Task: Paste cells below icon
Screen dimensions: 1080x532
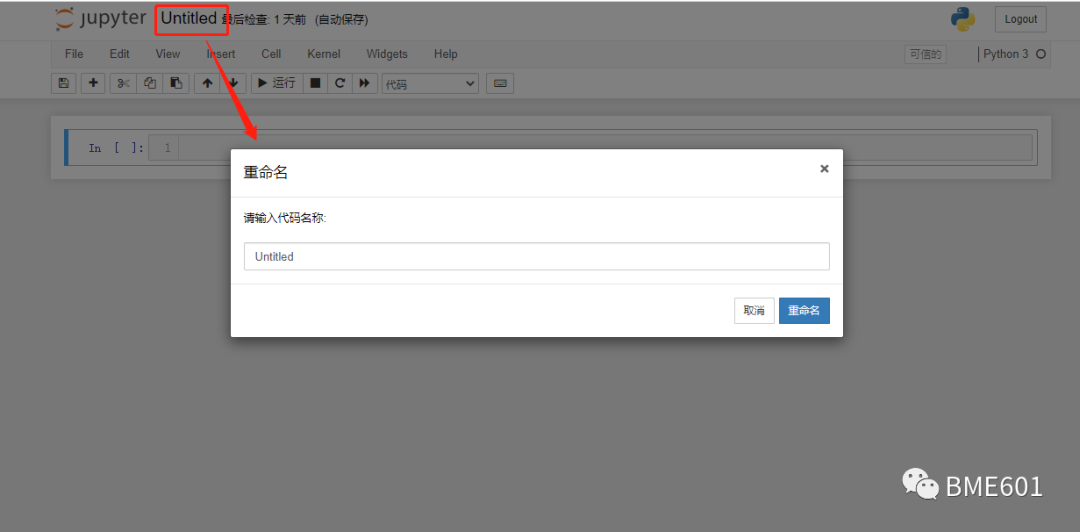Action: (x=176, y=83)
